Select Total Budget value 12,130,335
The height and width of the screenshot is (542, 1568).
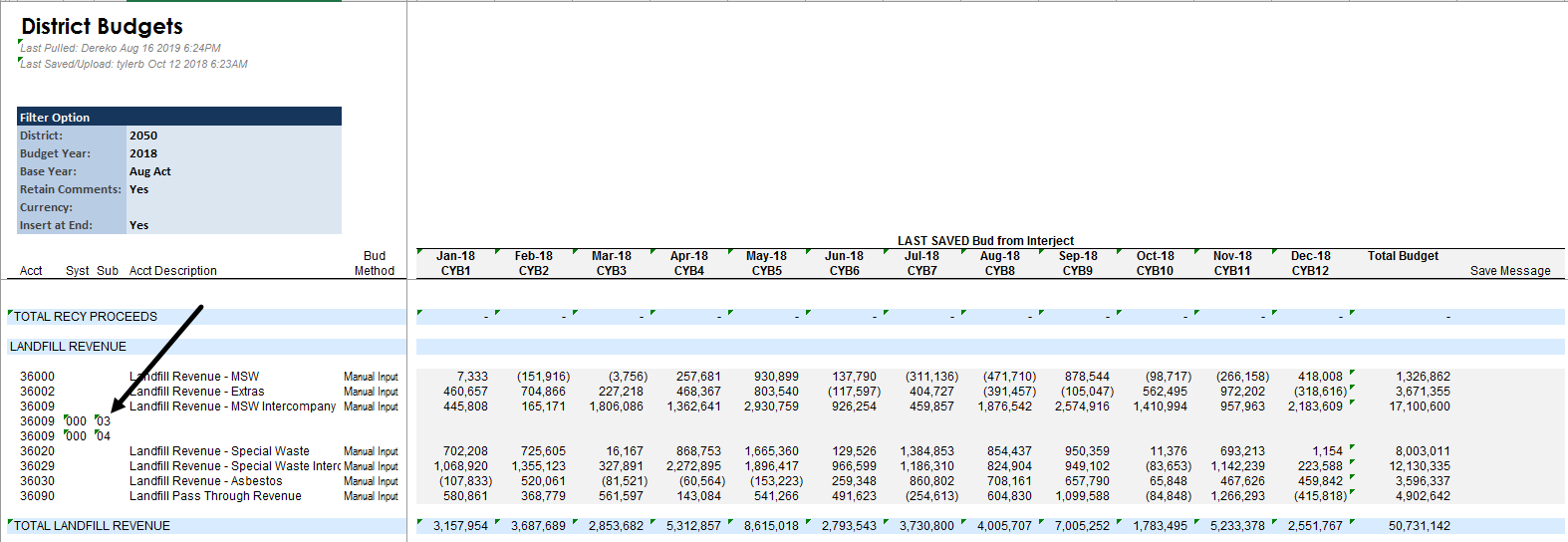1420,466
